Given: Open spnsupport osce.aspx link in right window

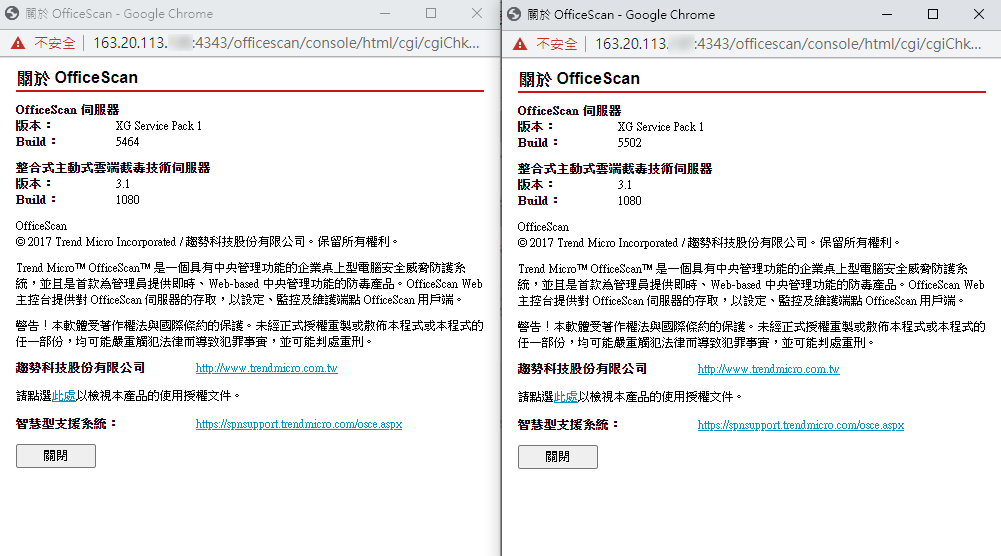Looking at the screenshot, I should coord(801,425).
